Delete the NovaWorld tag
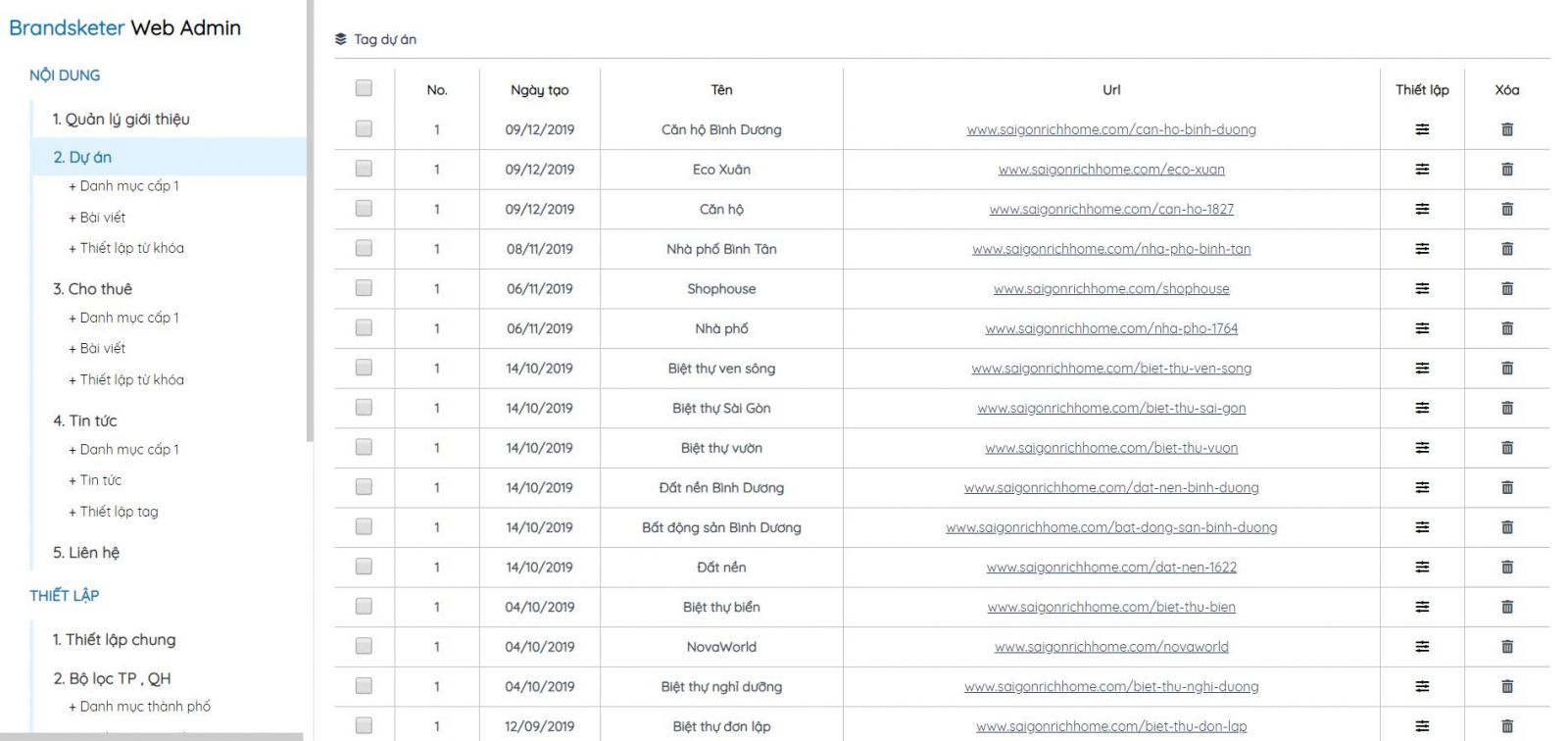 pyautogui.click(x=1507, y=647)
